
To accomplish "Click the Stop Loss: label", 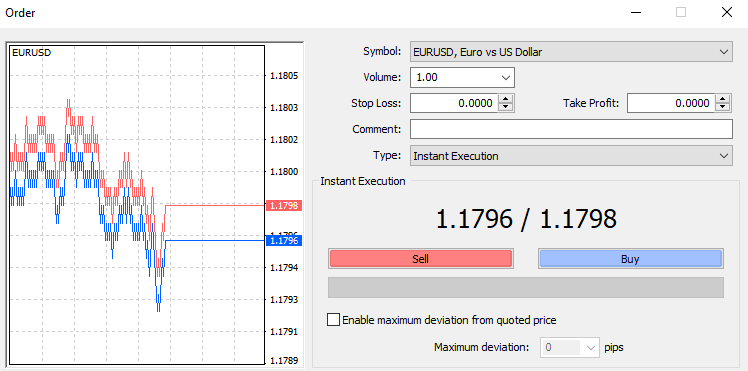I will point(376,103).
